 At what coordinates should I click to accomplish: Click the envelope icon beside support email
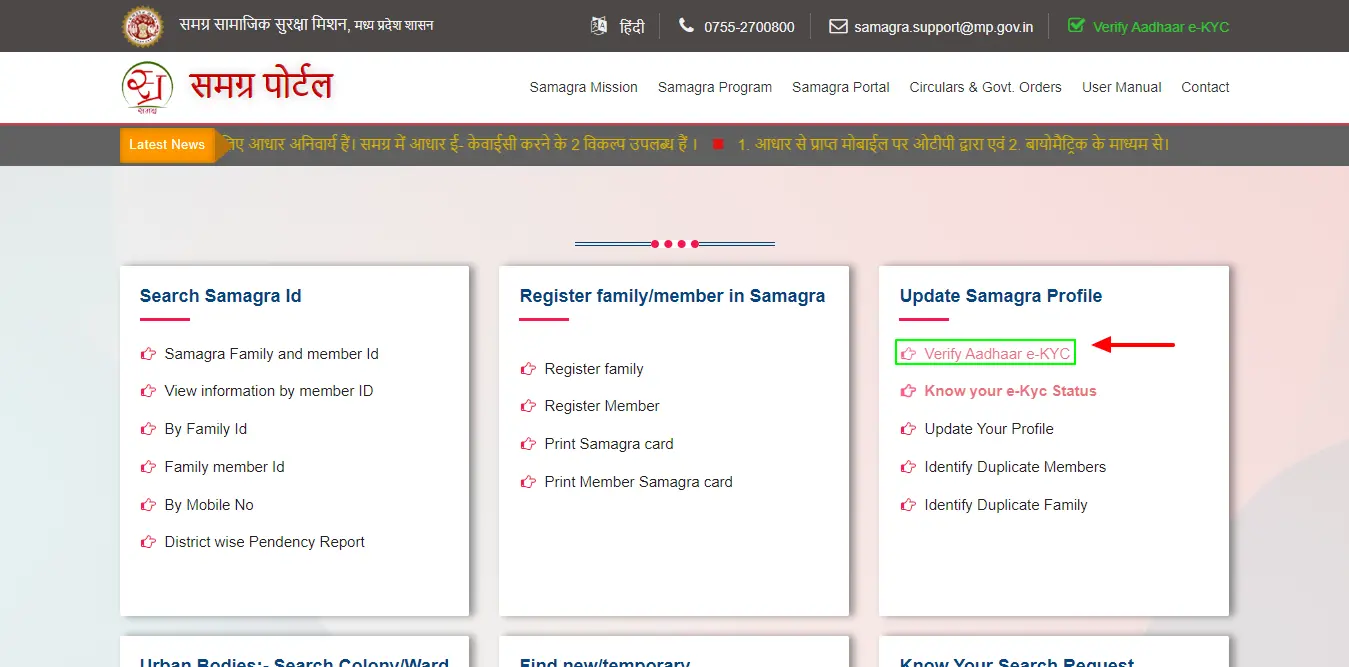pyautogui.click(x=838, y=27)
